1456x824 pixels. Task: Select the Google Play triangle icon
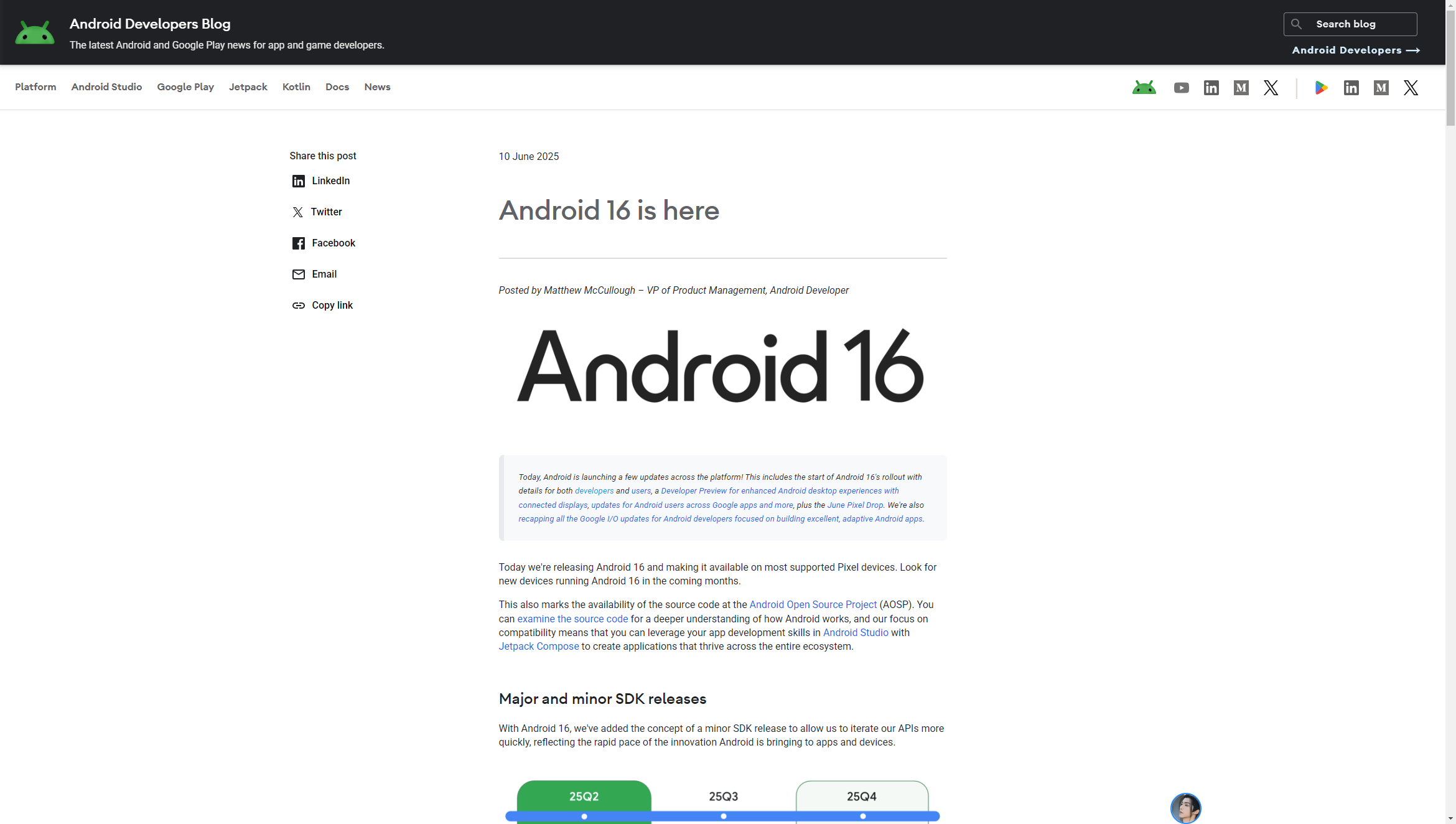1322,88
